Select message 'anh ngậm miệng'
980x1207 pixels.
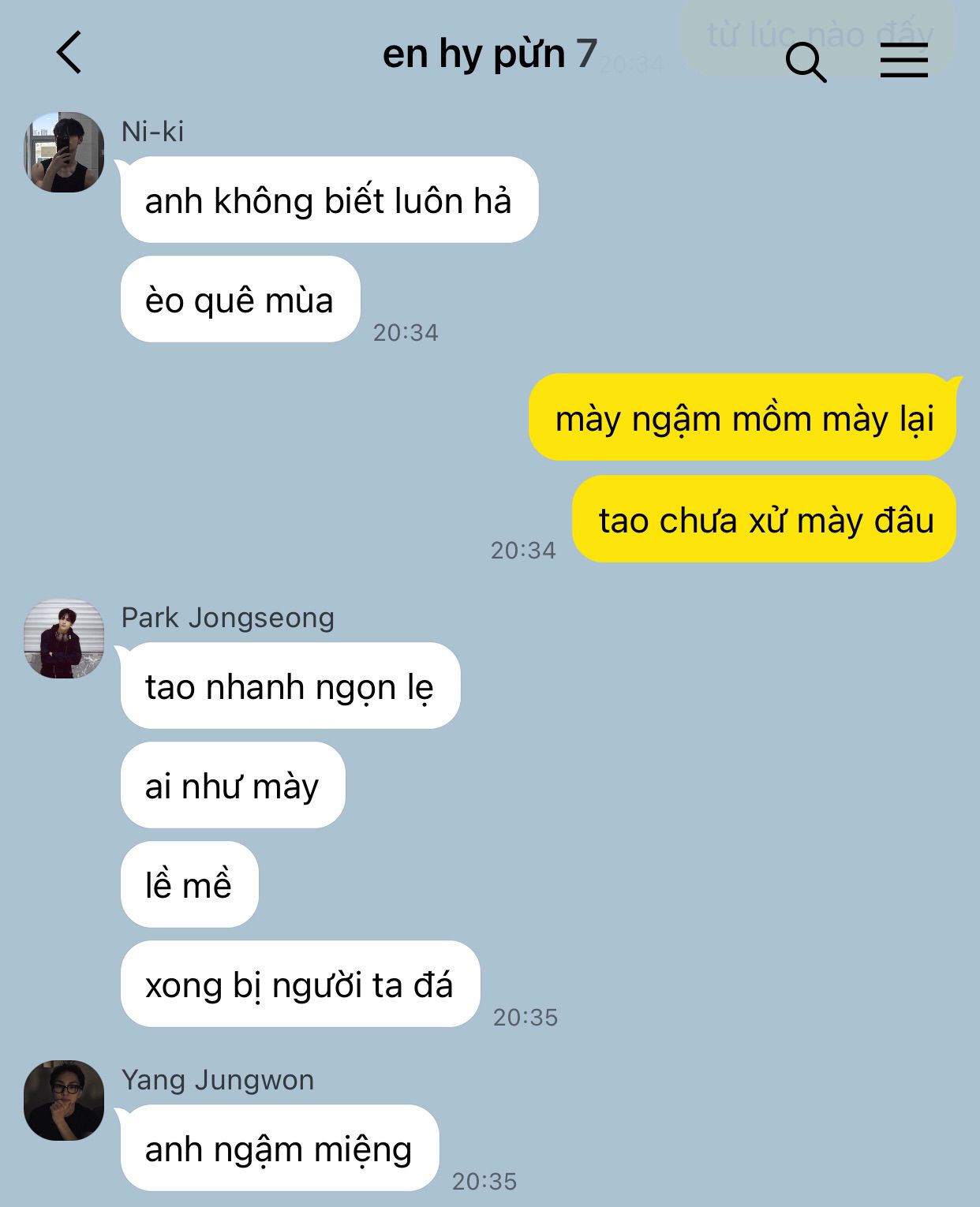tap(279, 1149)
